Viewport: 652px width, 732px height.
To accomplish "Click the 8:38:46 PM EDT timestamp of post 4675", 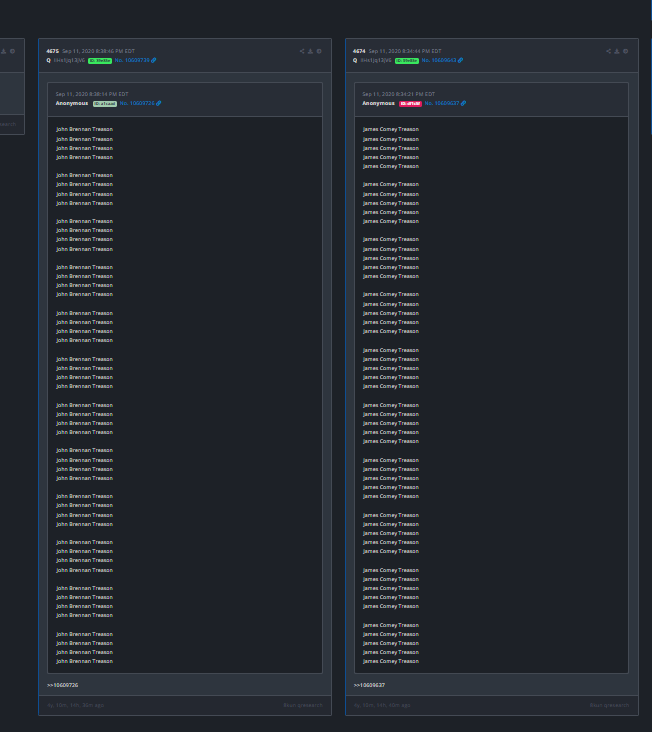I will pyautogui.click(x=98, y=51).
